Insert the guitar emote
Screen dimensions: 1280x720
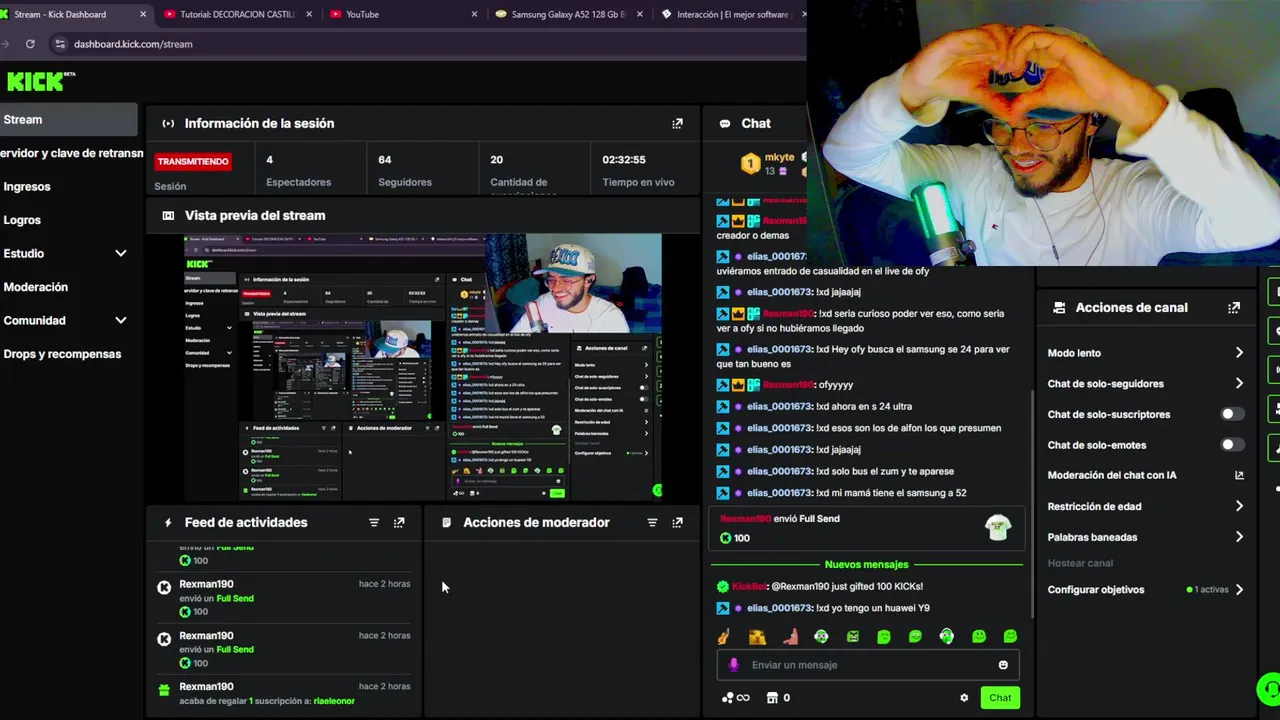point(724,636)
